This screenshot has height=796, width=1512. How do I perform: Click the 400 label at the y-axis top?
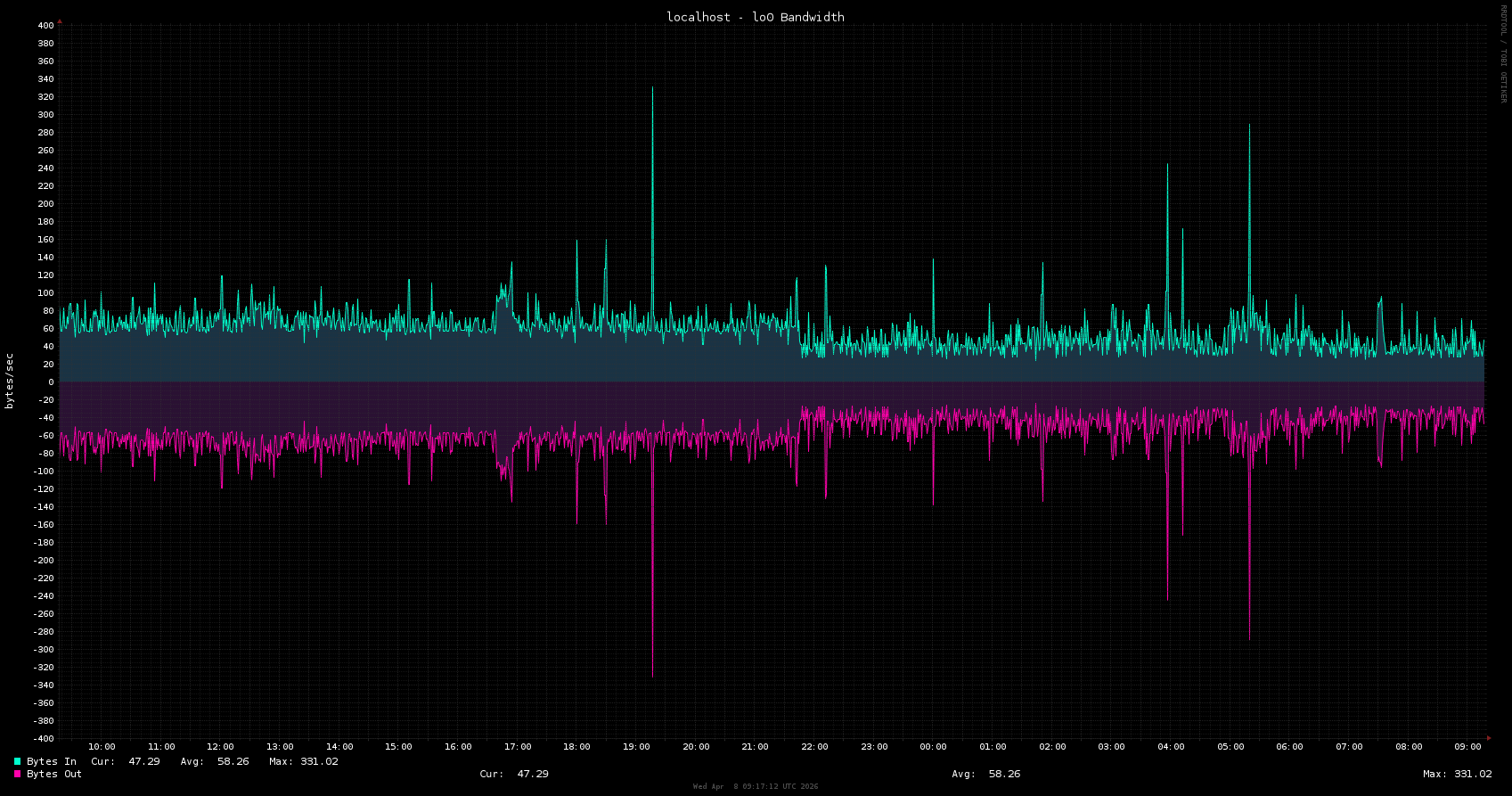pos(45,26)
